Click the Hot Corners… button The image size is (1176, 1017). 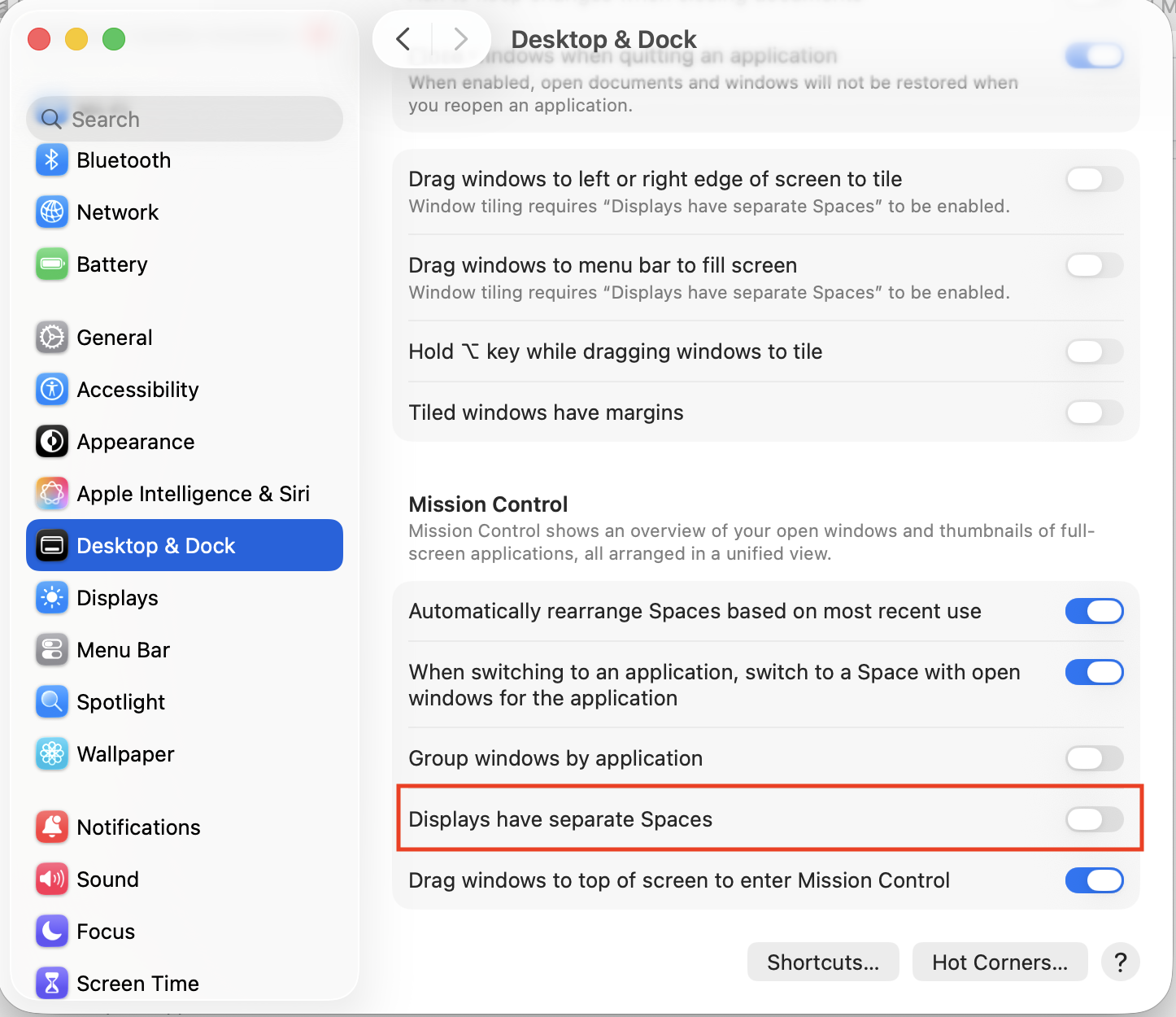1000,962
